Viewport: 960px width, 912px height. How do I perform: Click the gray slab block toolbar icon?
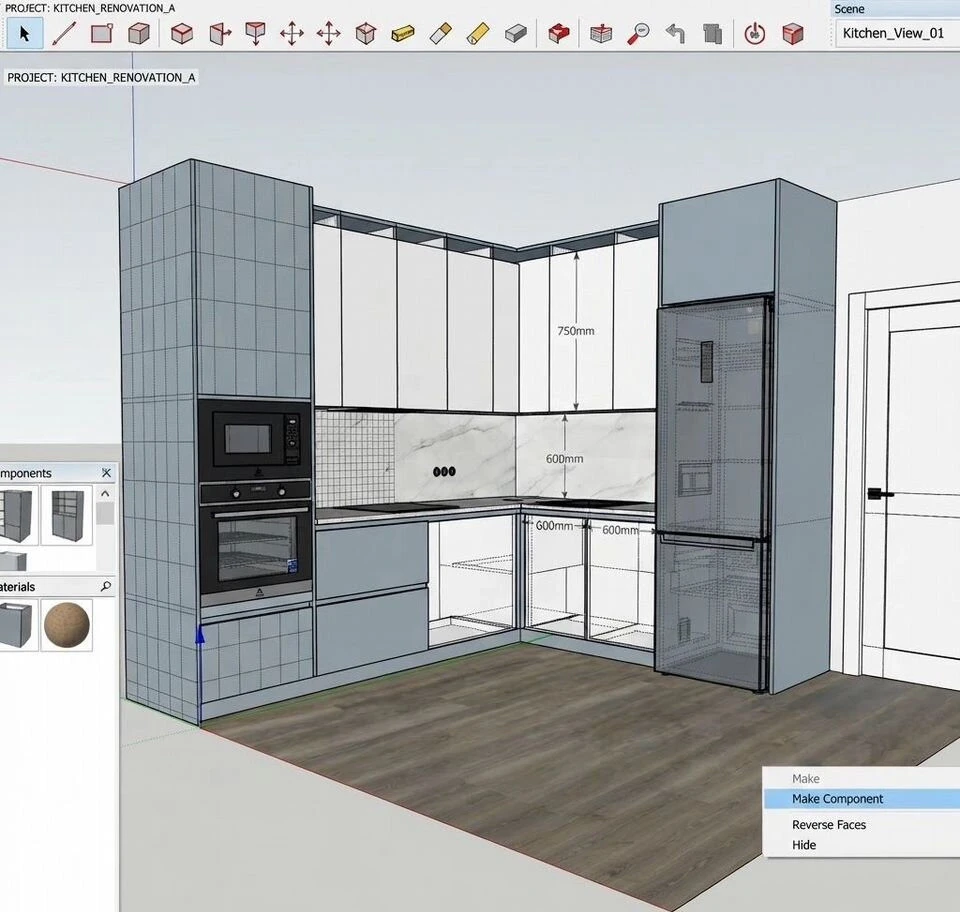click(x=516, y=33)
